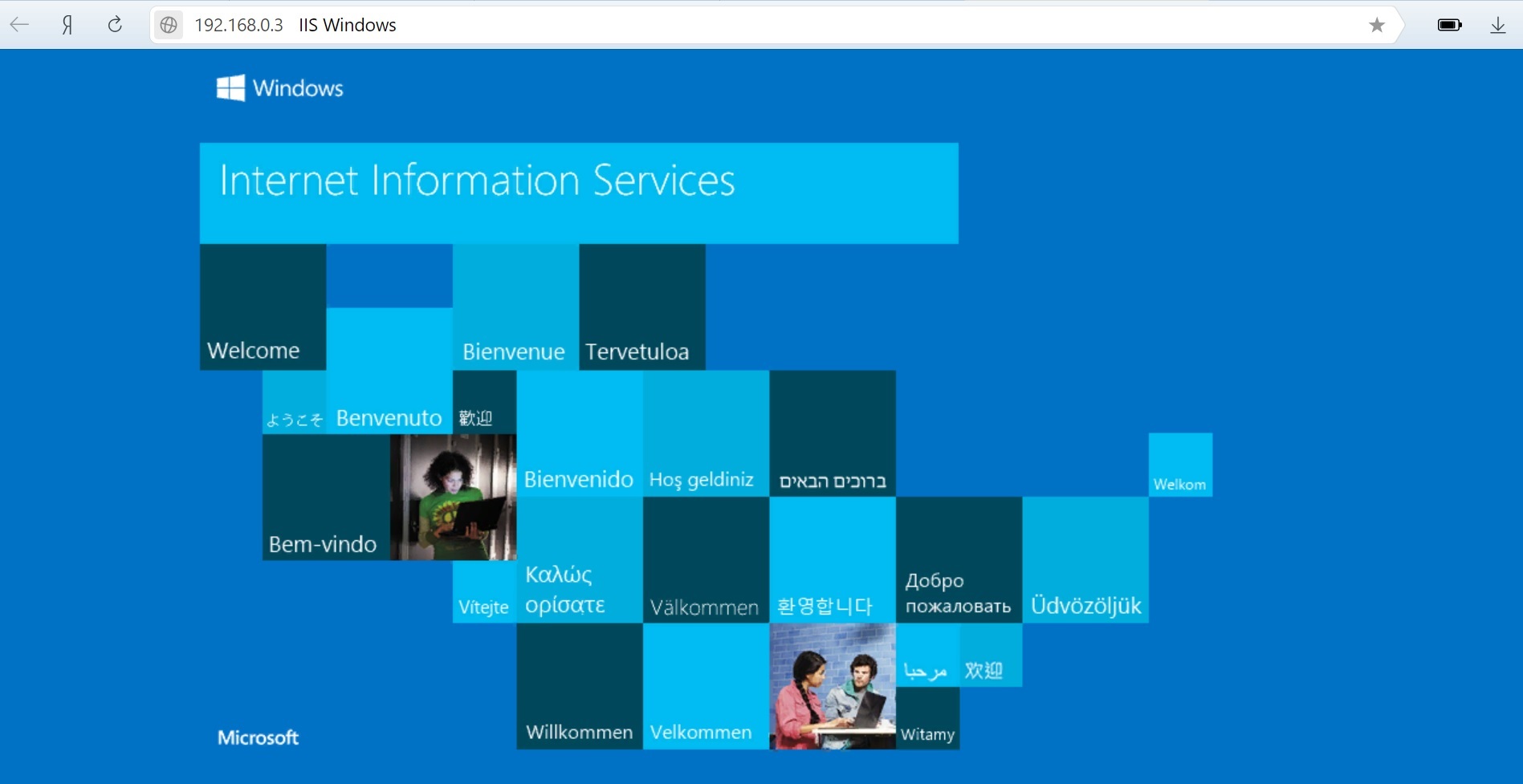Click the battery saver icon
This screenshot has width=1523, height=784.
[x=1449, y=25]
